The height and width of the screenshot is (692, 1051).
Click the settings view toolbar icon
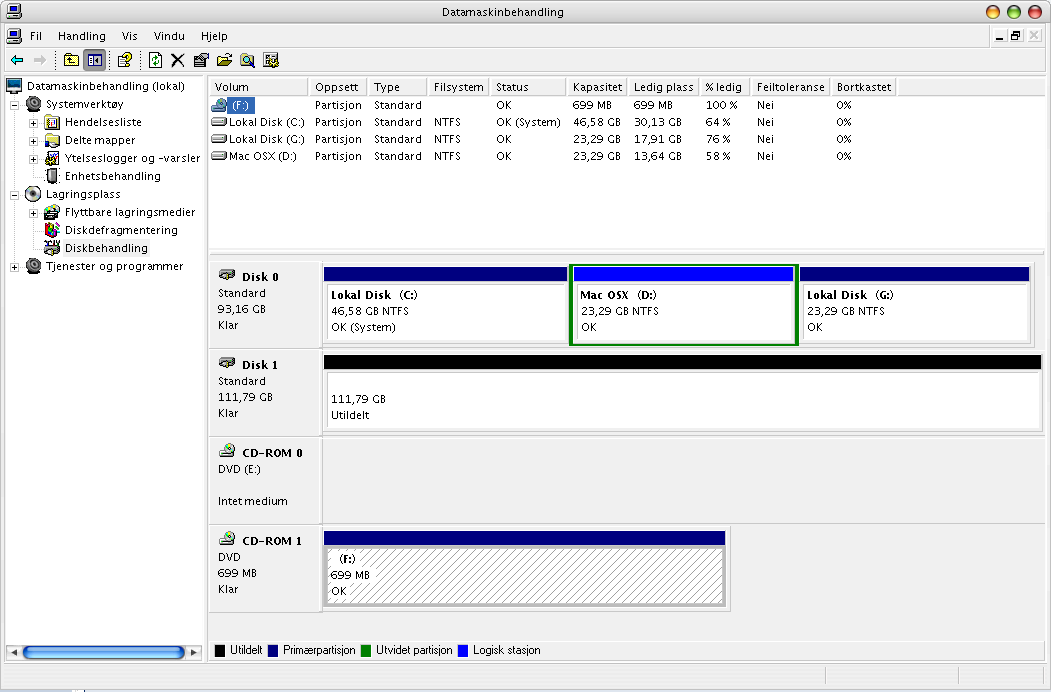tap(271, 60)
